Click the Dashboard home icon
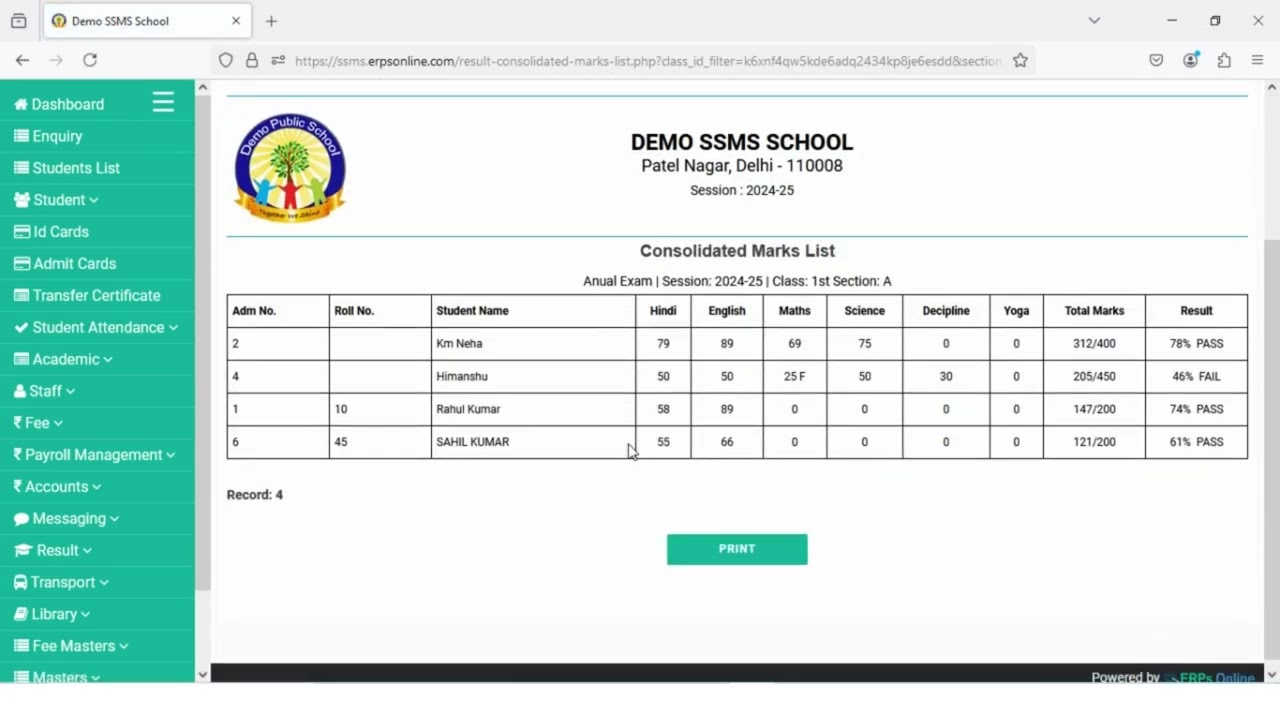 (20, 104)
